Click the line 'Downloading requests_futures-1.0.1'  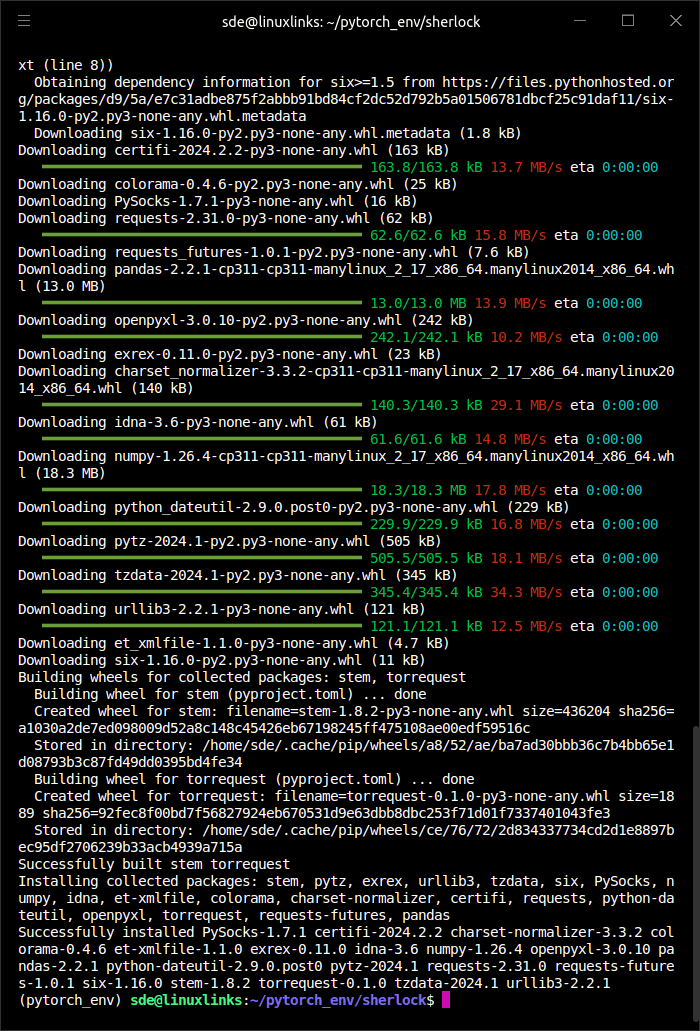273,252
